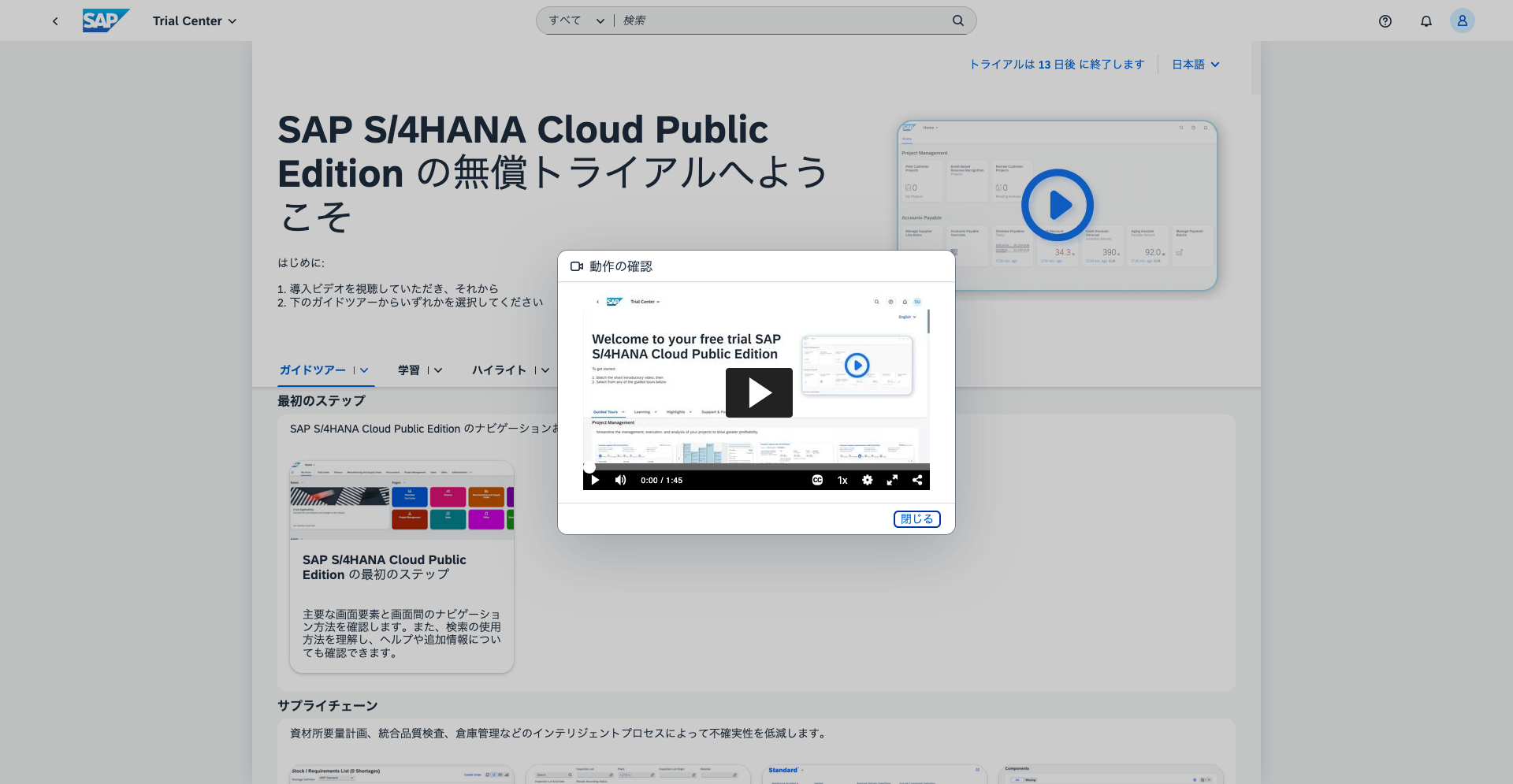Click the サプライチェーン section heading

328,706
